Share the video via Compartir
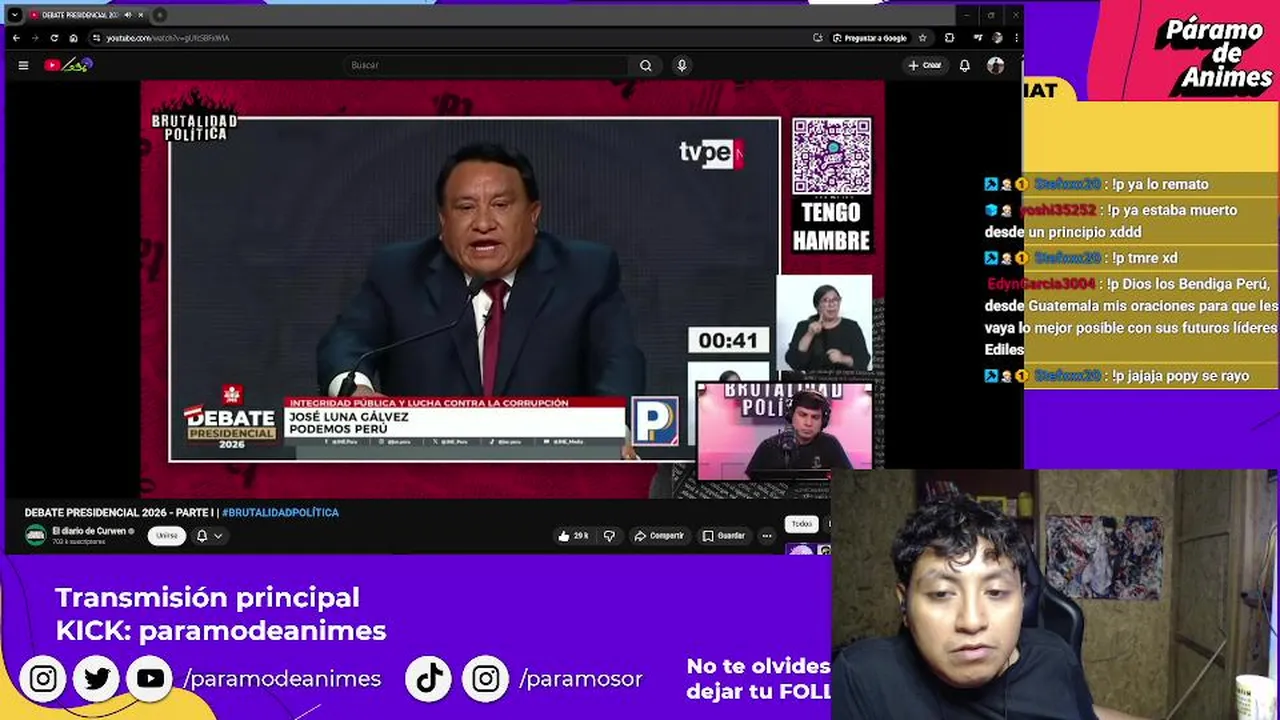This screenshot has height=720, width=1280. click(x=659, y=536)
